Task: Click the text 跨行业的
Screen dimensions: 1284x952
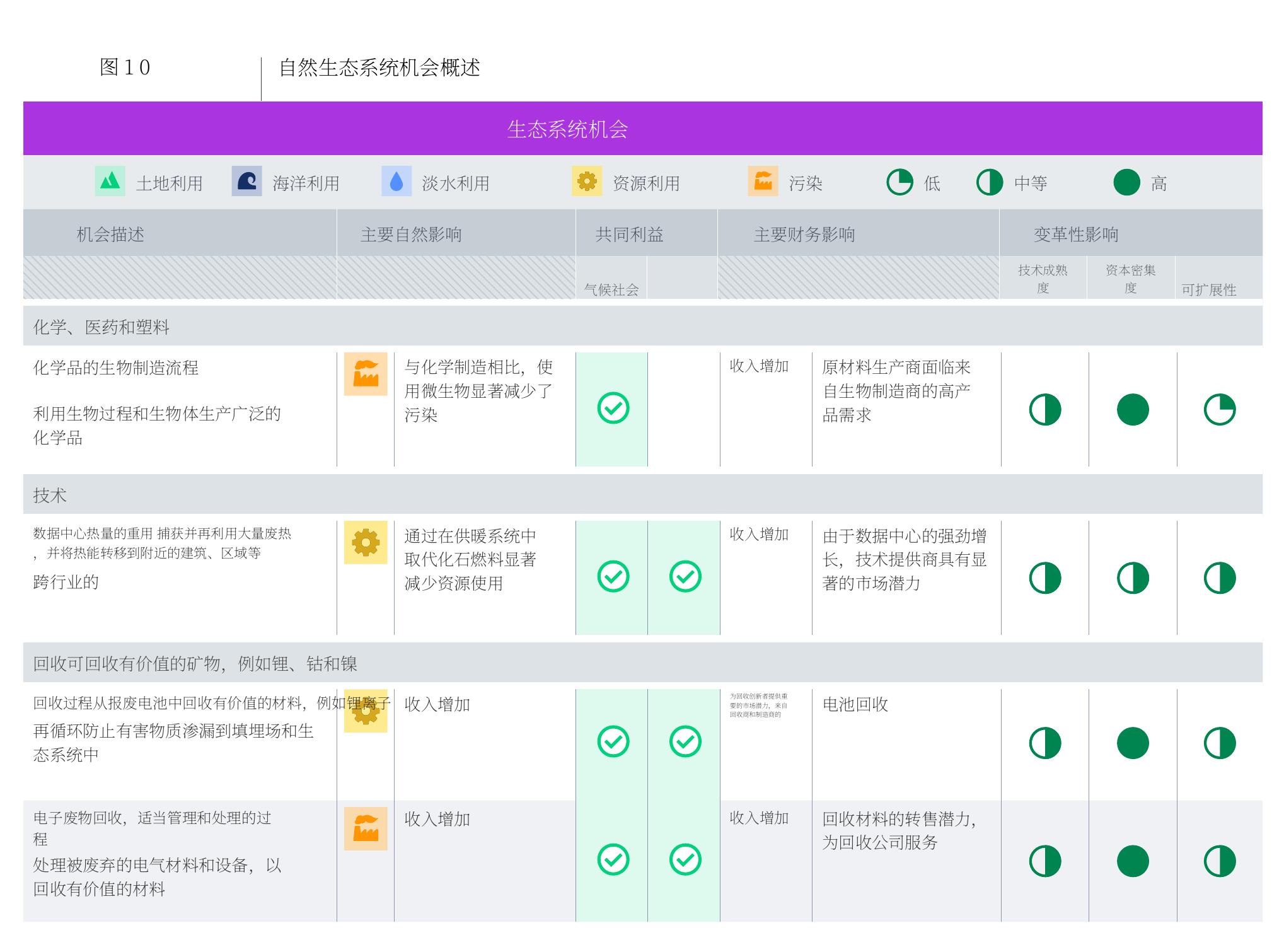Action: point(66,582)
